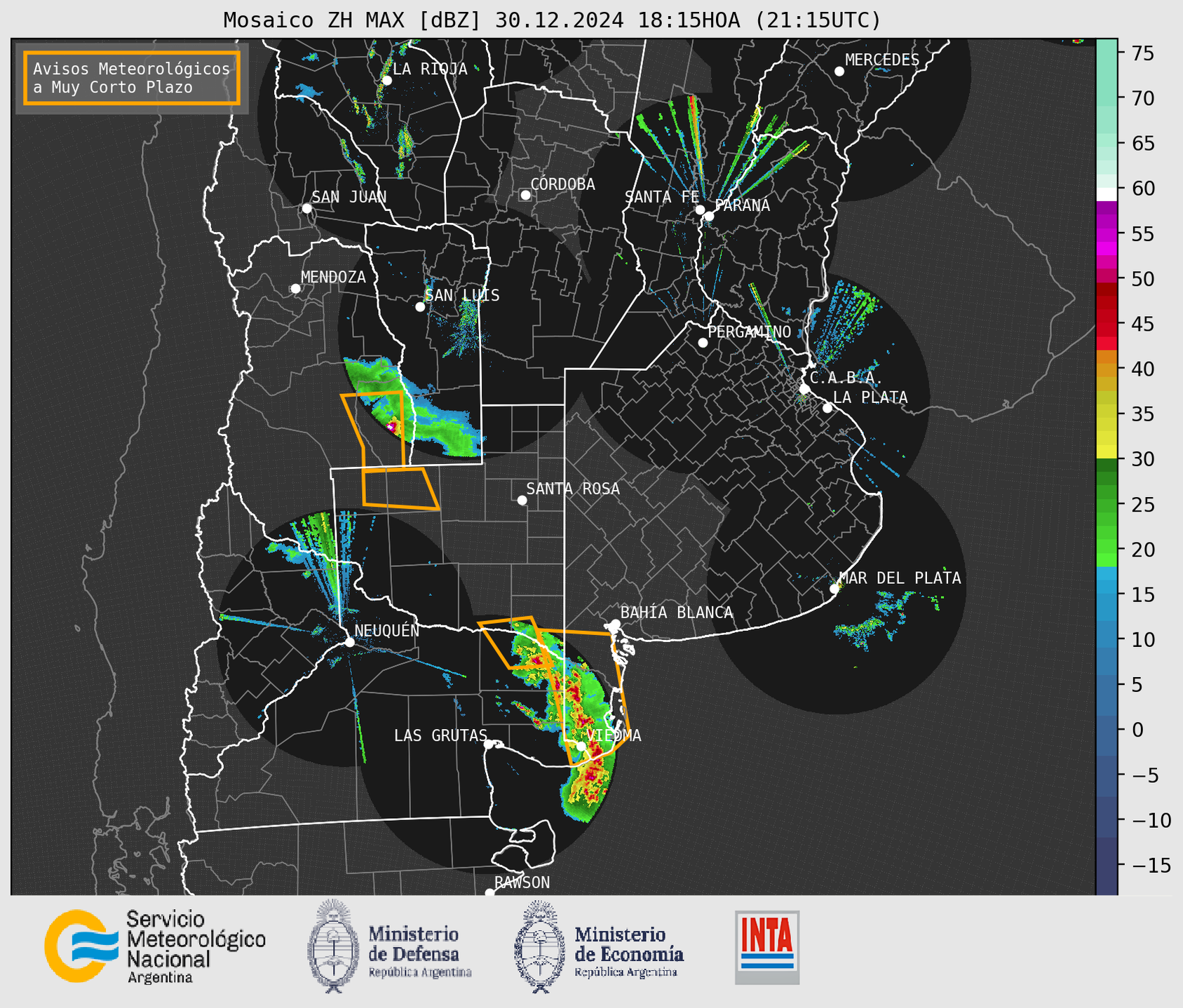
Task: Click the LA RIOJA city marker
Action: (386, 80)
